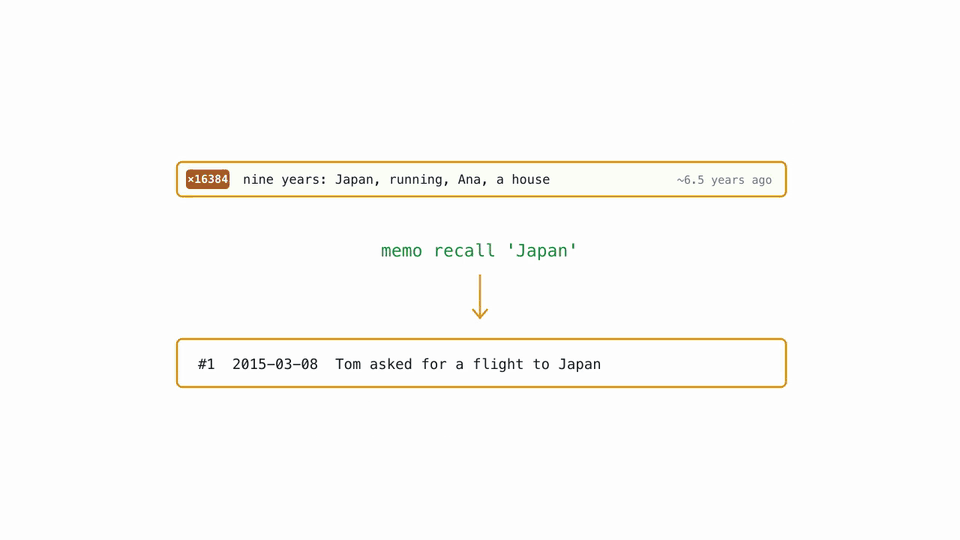Image resolution: width=960 pixels, height=540 pixels.
Task: Click the command text memo recall 'Japan'
Action: coord(479,251)
